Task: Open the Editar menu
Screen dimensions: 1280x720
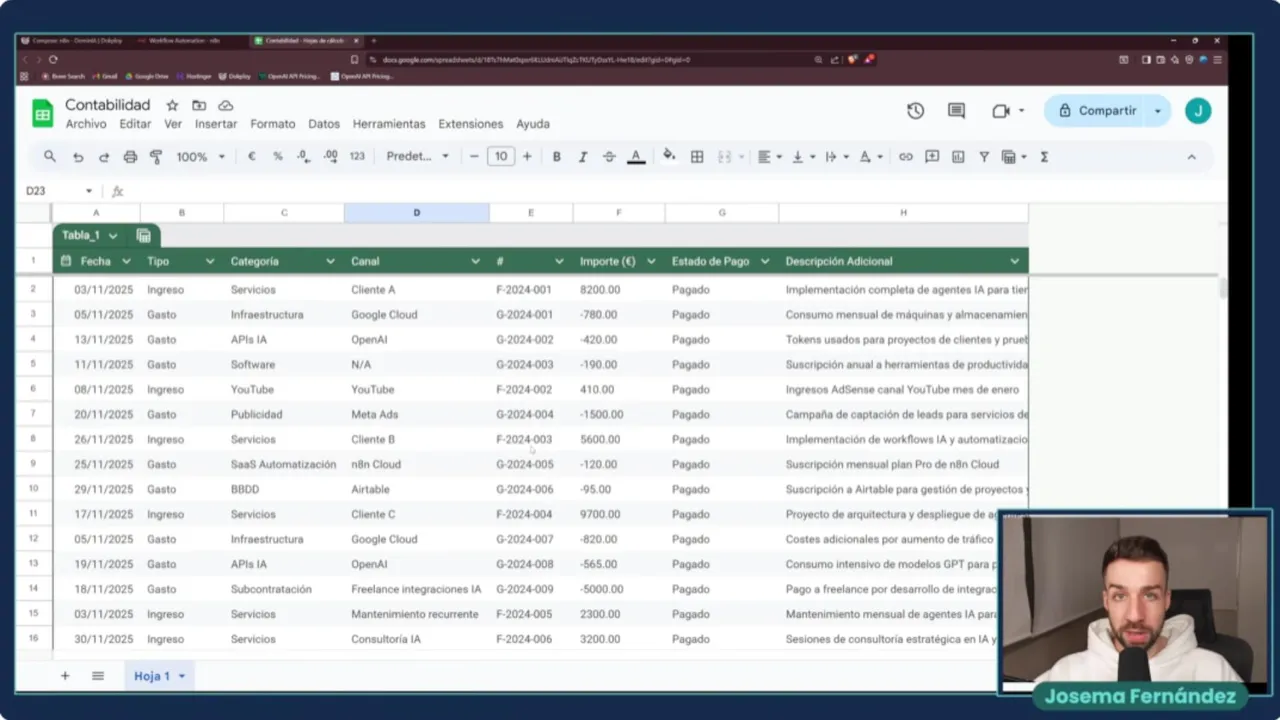Action: pyautogui.click(x=135, y=124)
